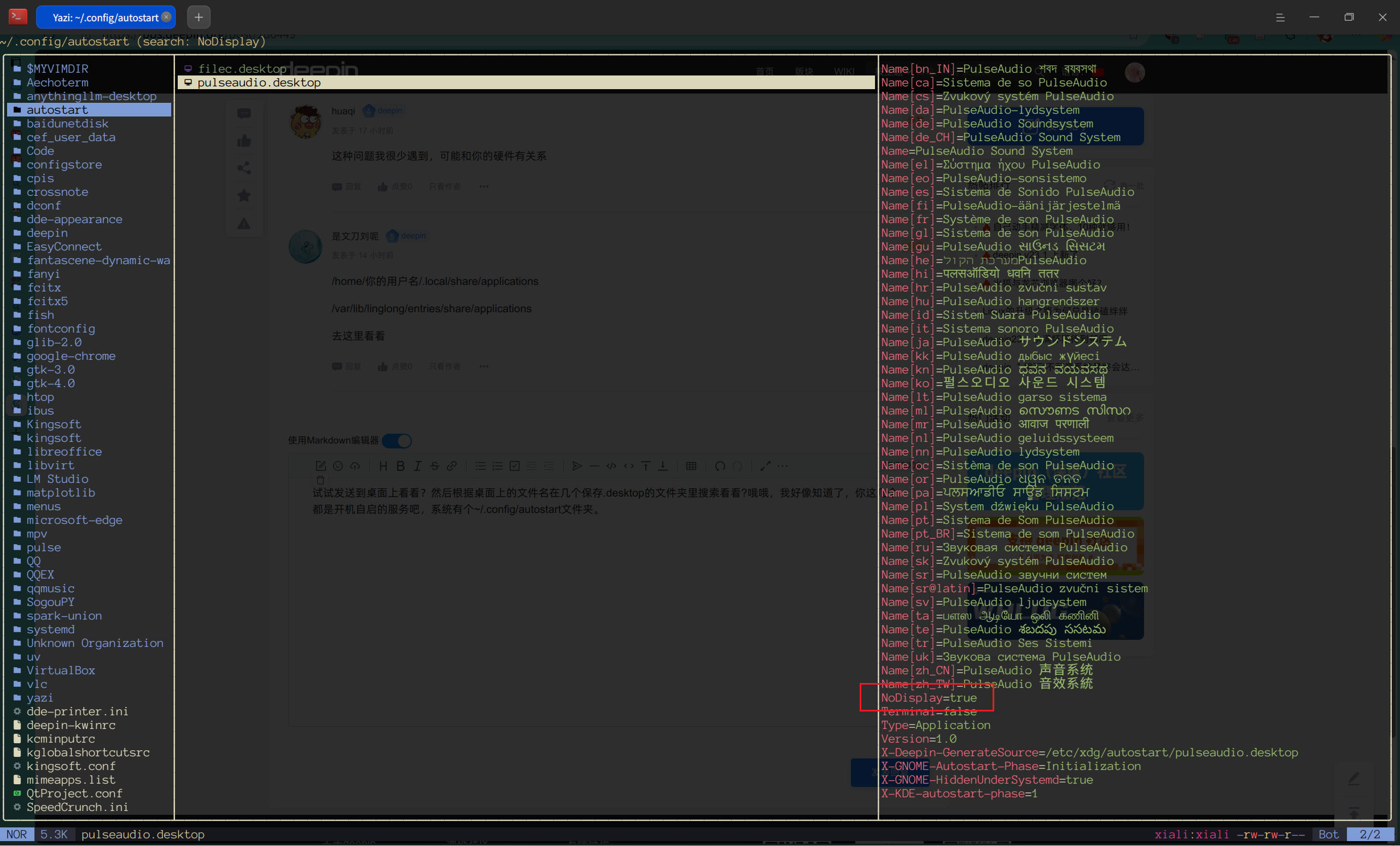Select the fcitx5 folder
This screenshot has width=1400, height=846.
pyautogui.click(x=89, y=301)
